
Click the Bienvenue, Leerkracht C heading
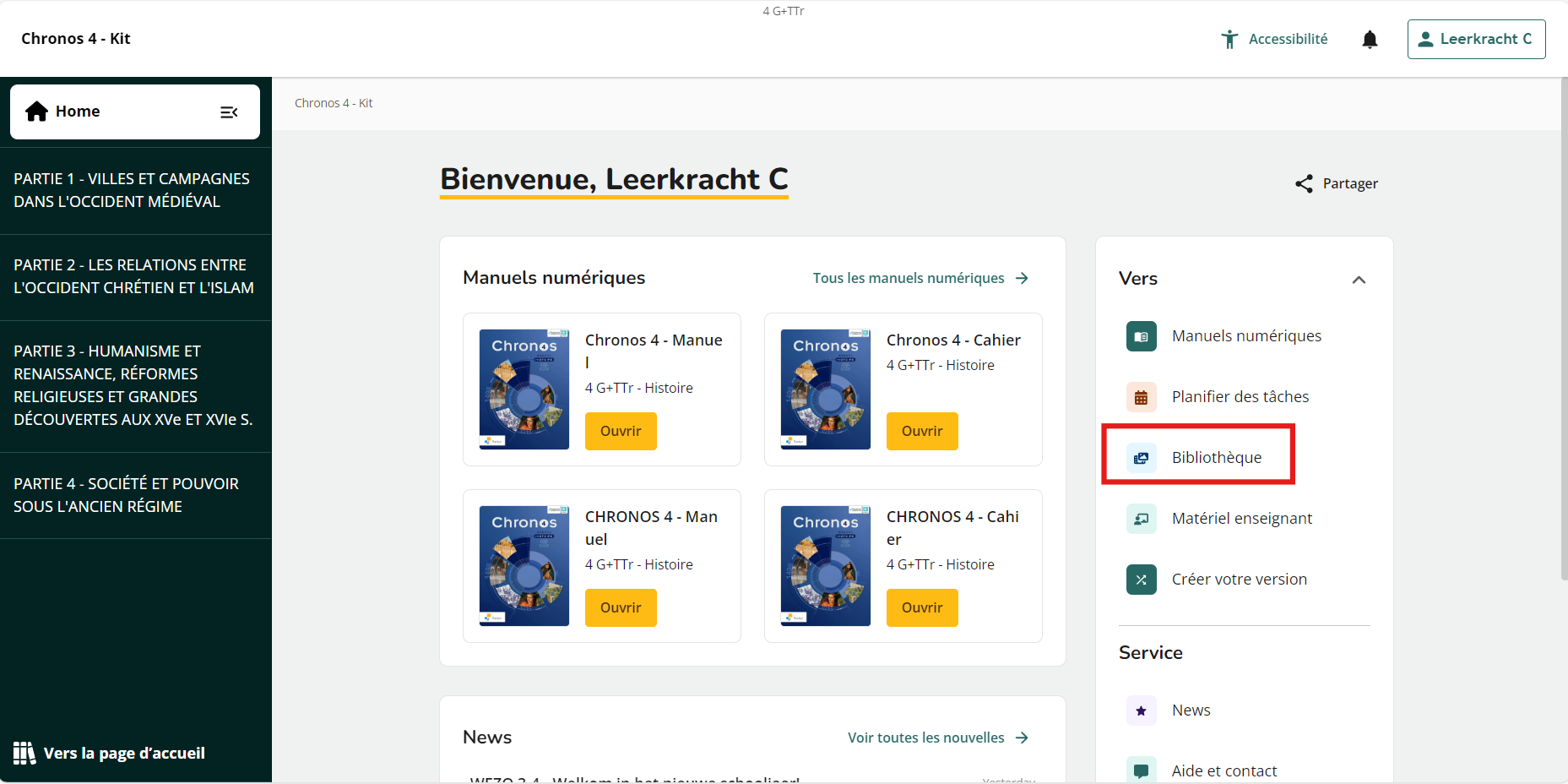tap(614, 179)
